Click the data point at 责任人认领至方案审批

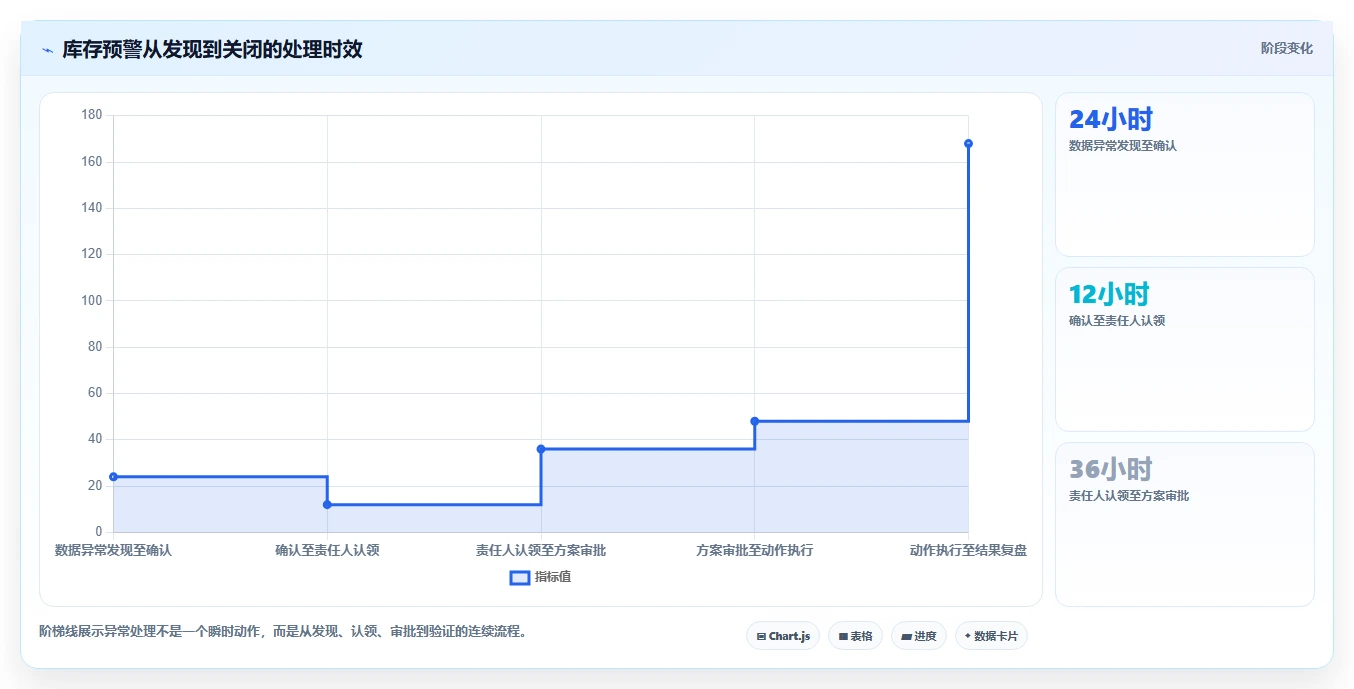tap(541, 449)
